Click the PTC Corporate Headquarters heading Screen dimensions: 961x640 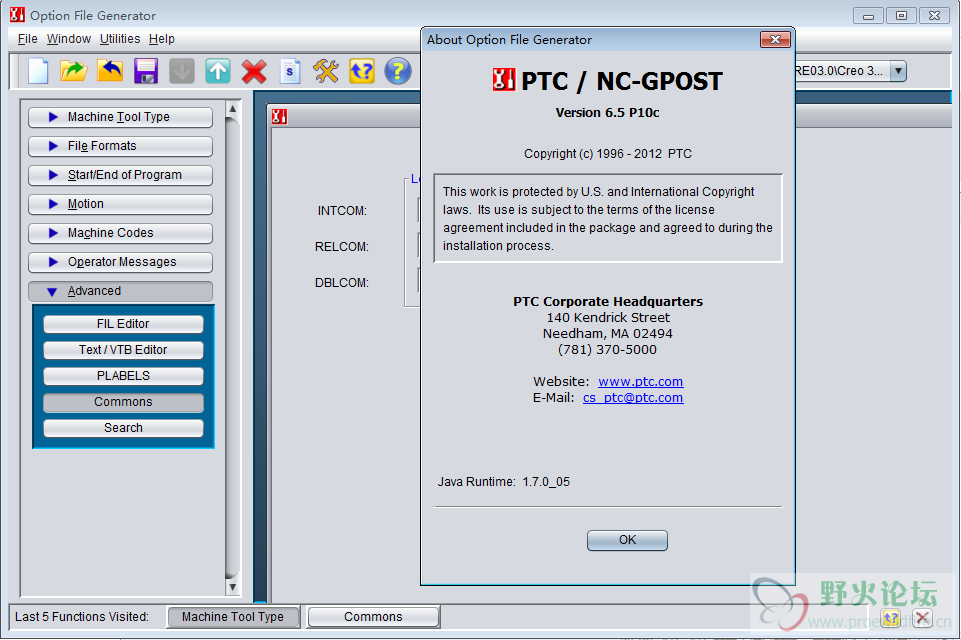(x=608, y=302)
